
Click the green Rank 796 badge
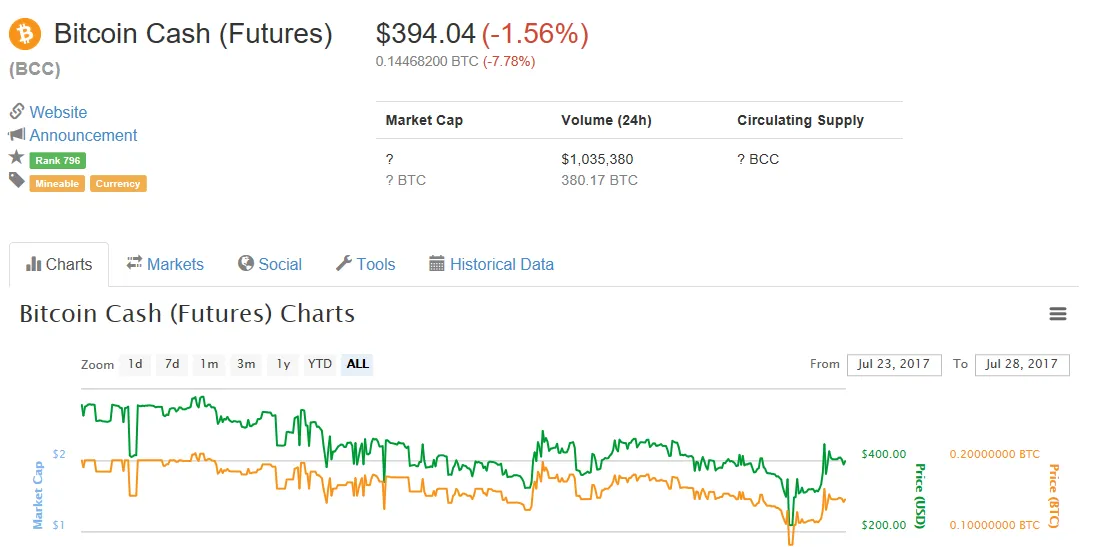tap(57, 161)
